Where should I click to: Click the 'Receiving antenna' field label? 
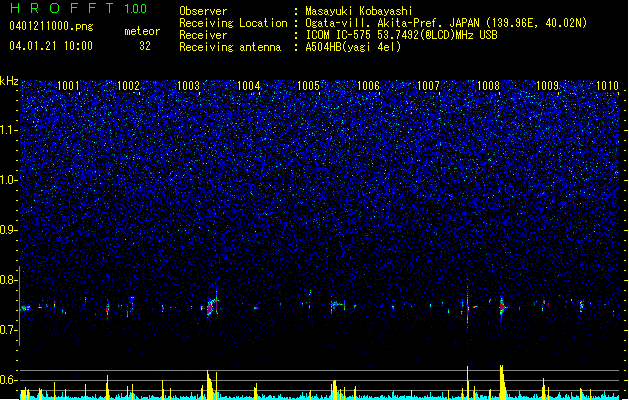click(x=230, y=47)
